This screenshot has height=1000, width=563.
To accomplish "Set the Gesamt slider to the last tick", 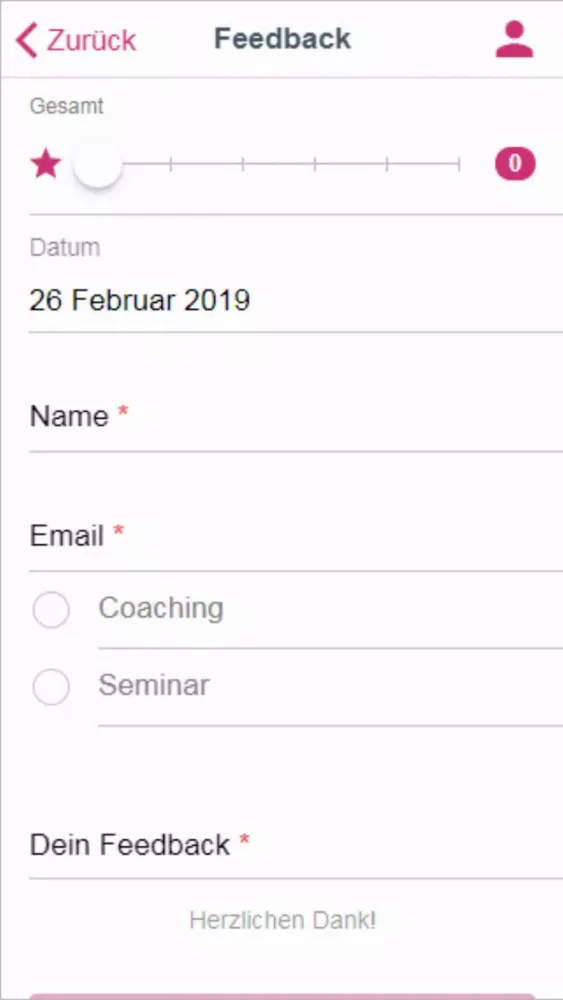I will pos(459,165).
